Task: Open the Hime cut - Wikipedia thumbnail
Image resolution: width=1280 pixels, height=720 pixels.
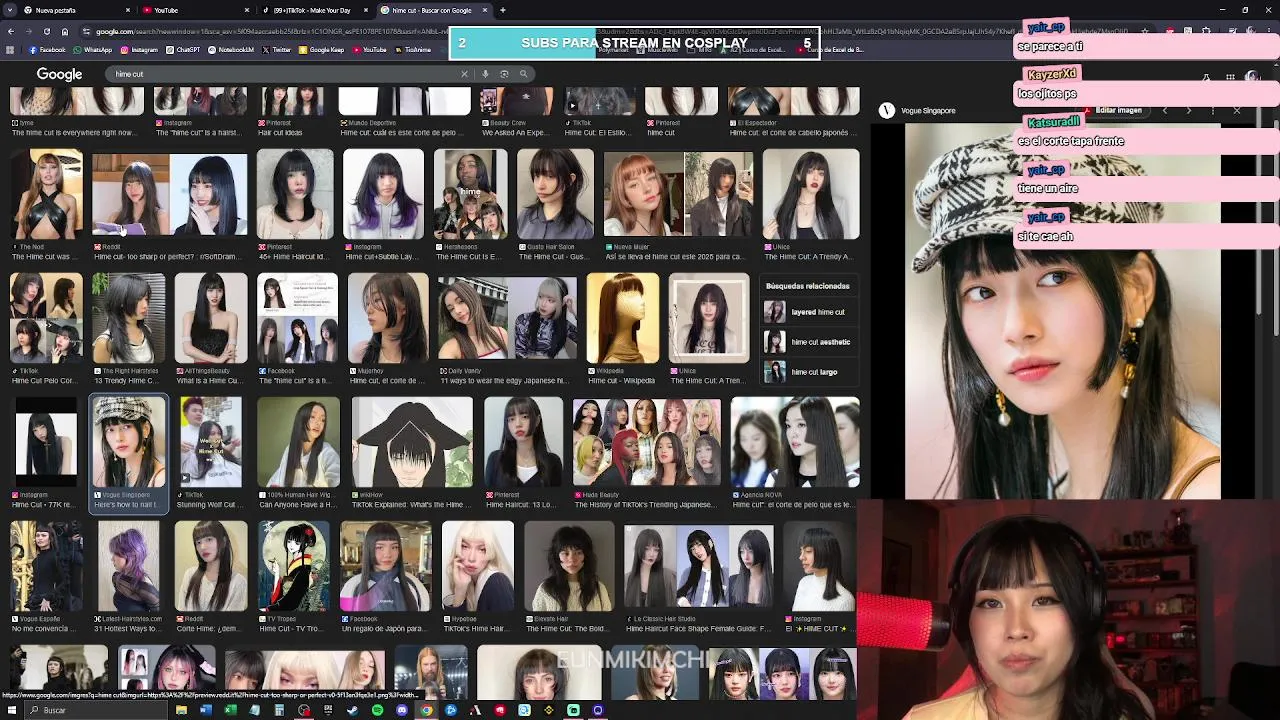Action: click(x=623, y=318)
